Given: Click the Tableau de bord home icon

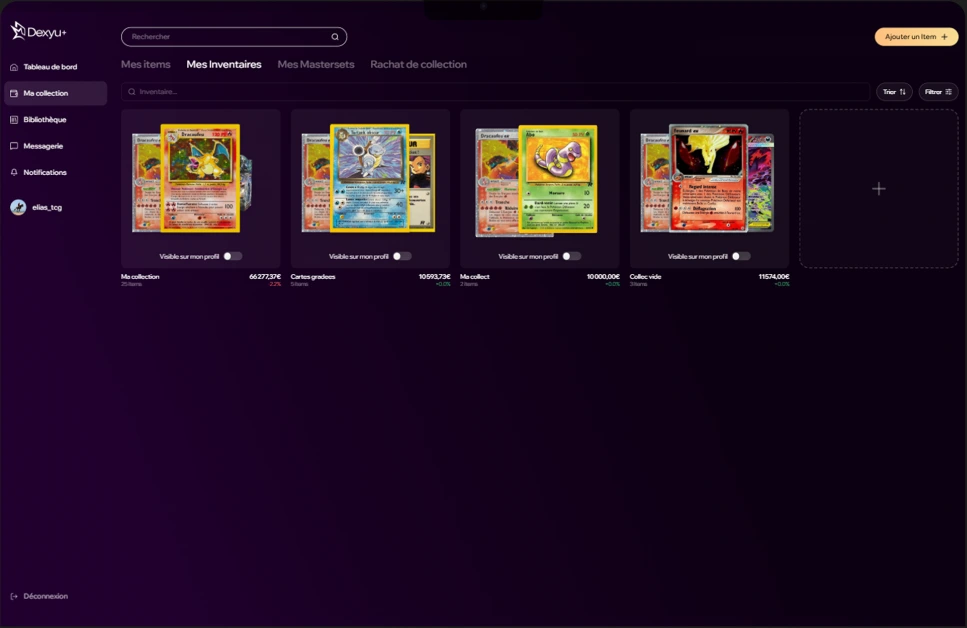Looking at the screenshot, I should [x=14, y=67].
